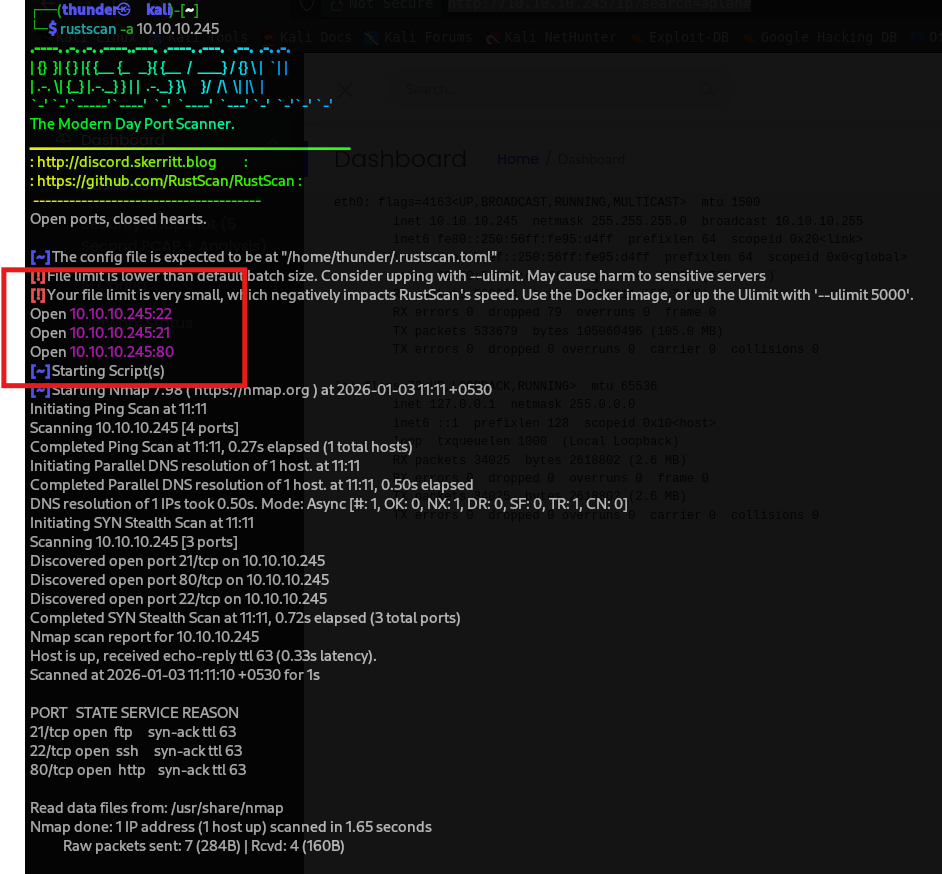Click the 'File limit is lower' warning line
Image resolution: width=942 pixels, height=874 pixels.
point(398,276)
